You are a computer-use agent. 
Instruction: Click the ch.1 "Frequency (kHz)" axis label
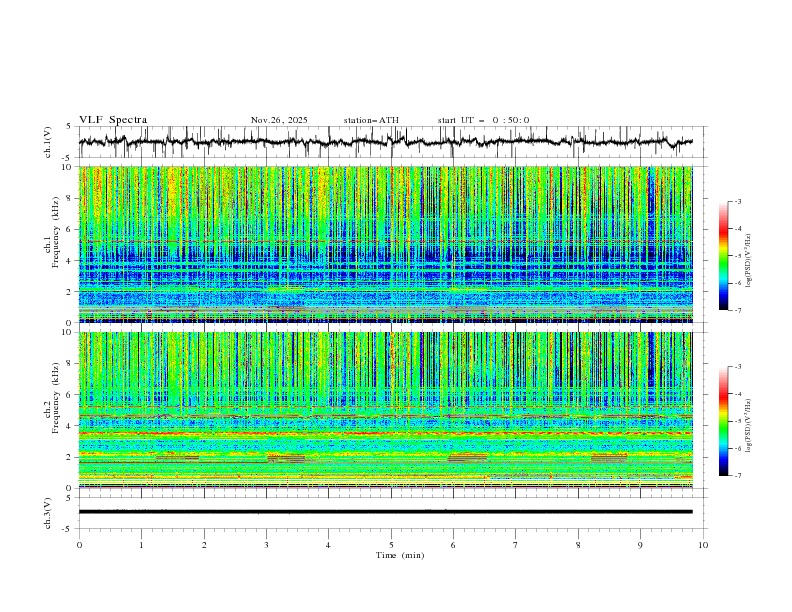tap(56, 232)
